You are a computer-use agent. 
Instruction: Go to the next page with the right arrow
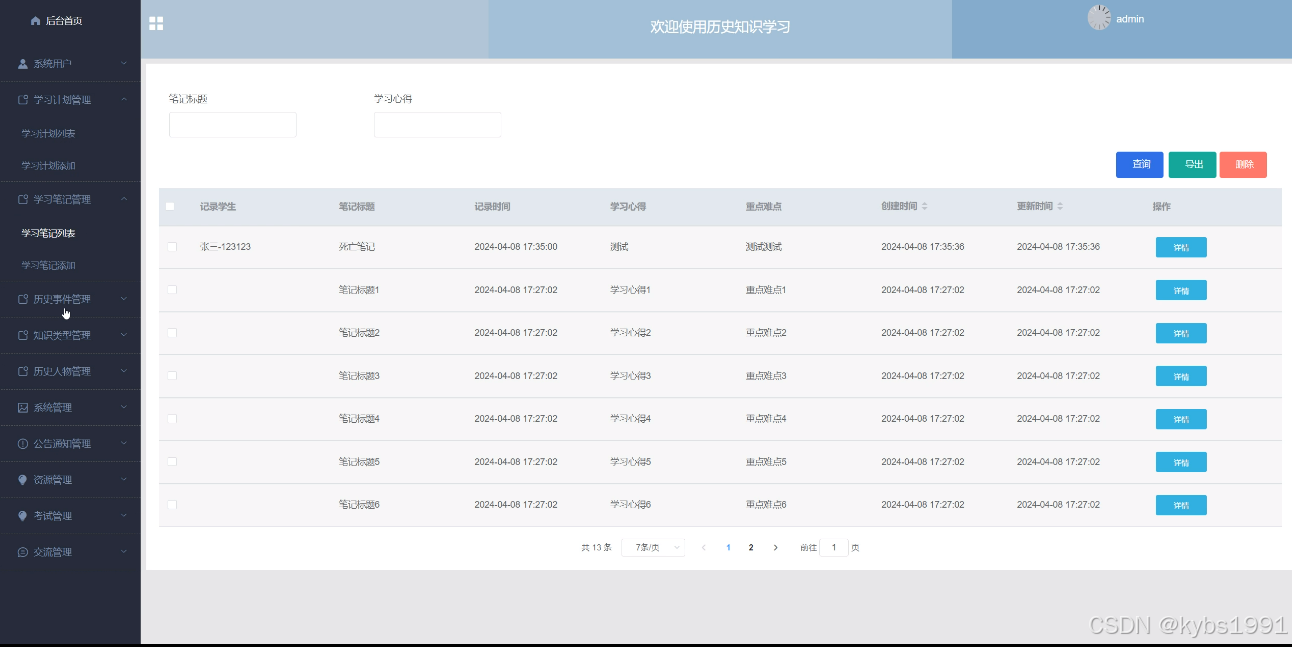pyautogui.click(x=775, y=548)
